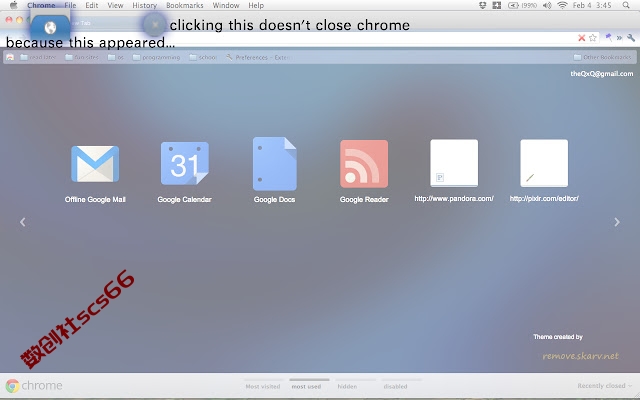The width and height of the screenshot is (640, 400).
Task: Open the History menu
Action: [144, 5]
